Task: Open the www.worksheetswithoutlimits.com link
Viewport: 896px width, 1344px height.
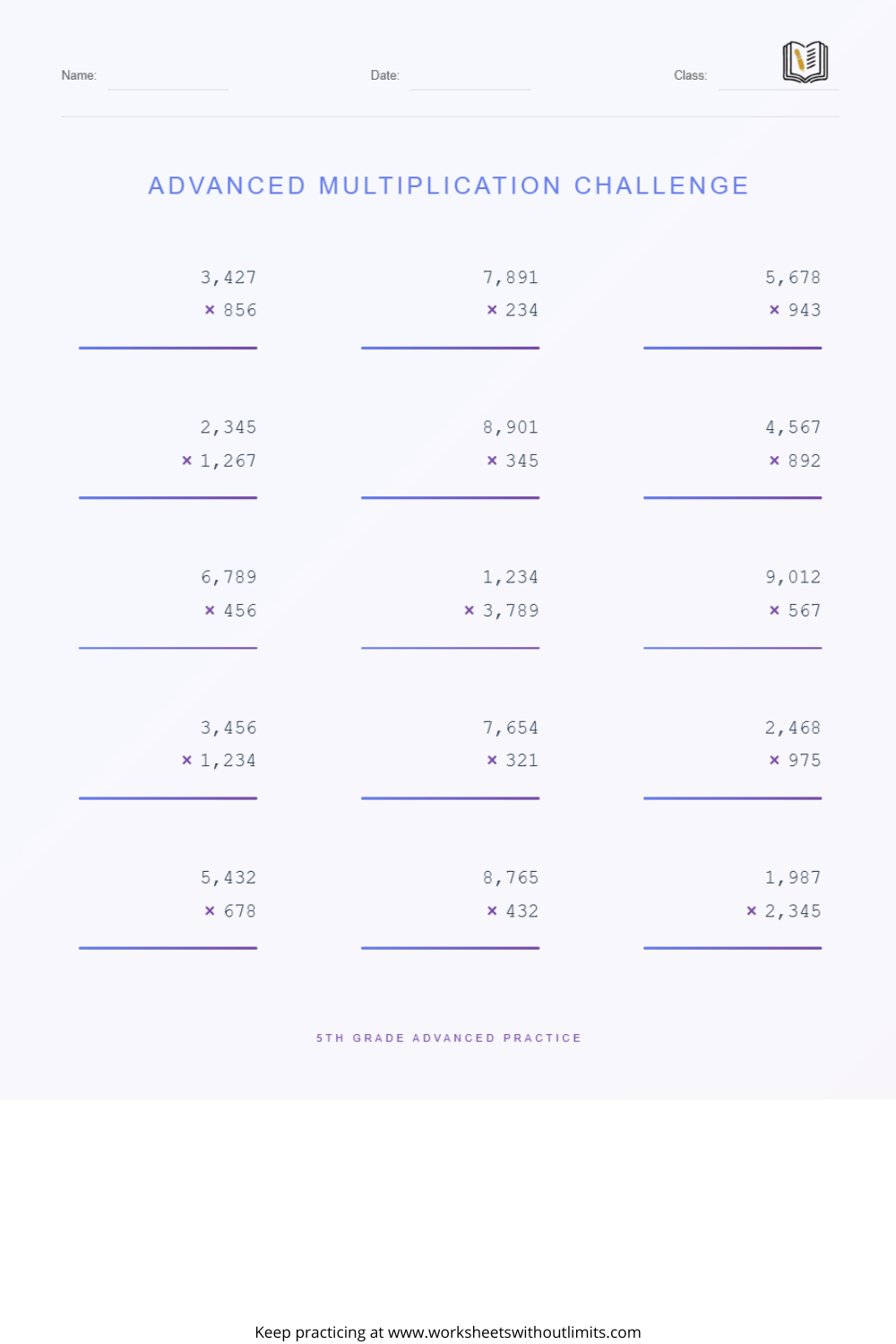Action: click(x=514, y=1332)
